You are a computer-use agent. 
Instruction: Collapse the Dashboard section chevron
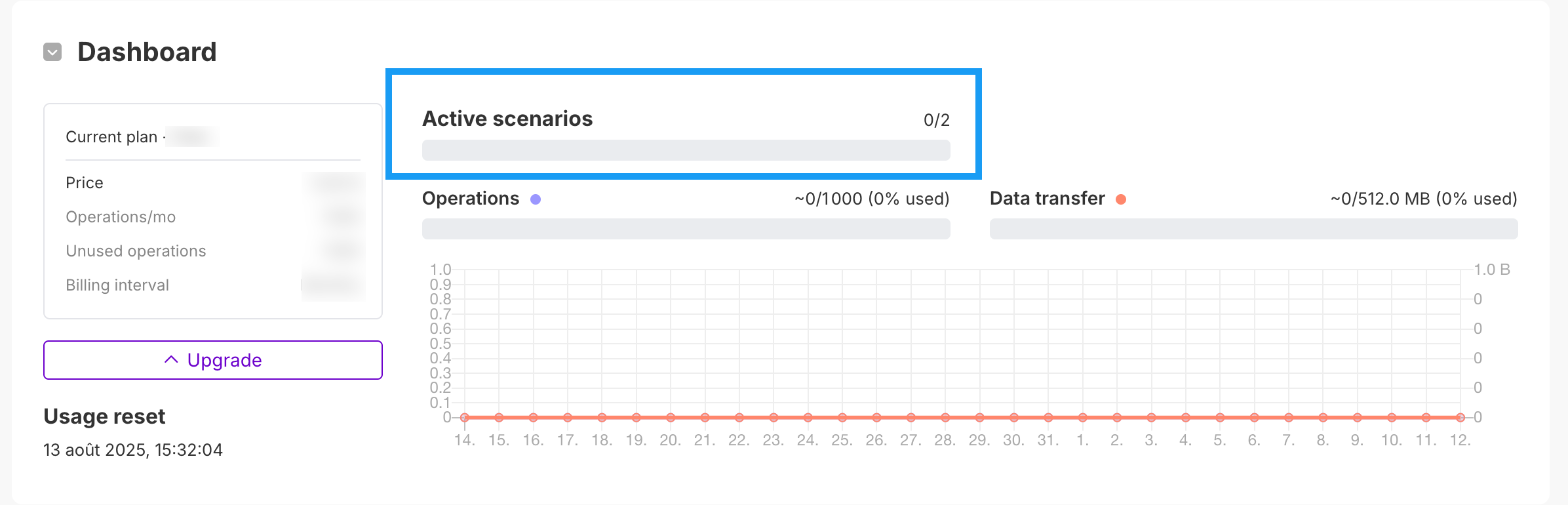52,52
